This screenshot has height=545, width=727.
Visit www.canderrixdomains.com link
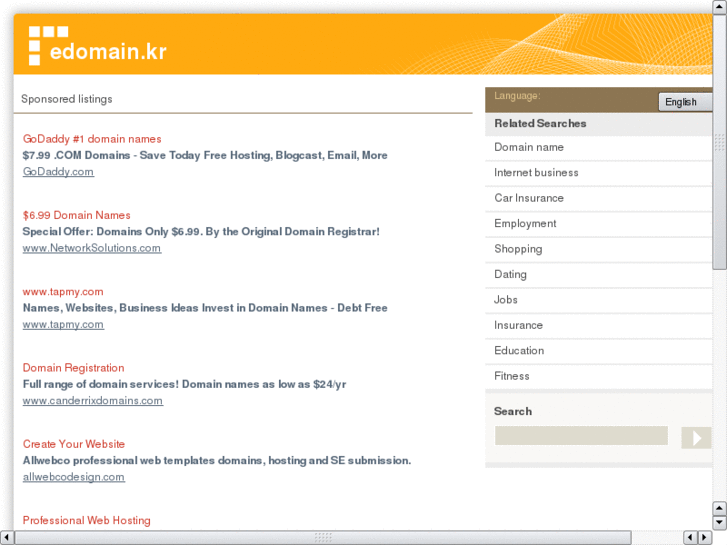pos(93,401)
